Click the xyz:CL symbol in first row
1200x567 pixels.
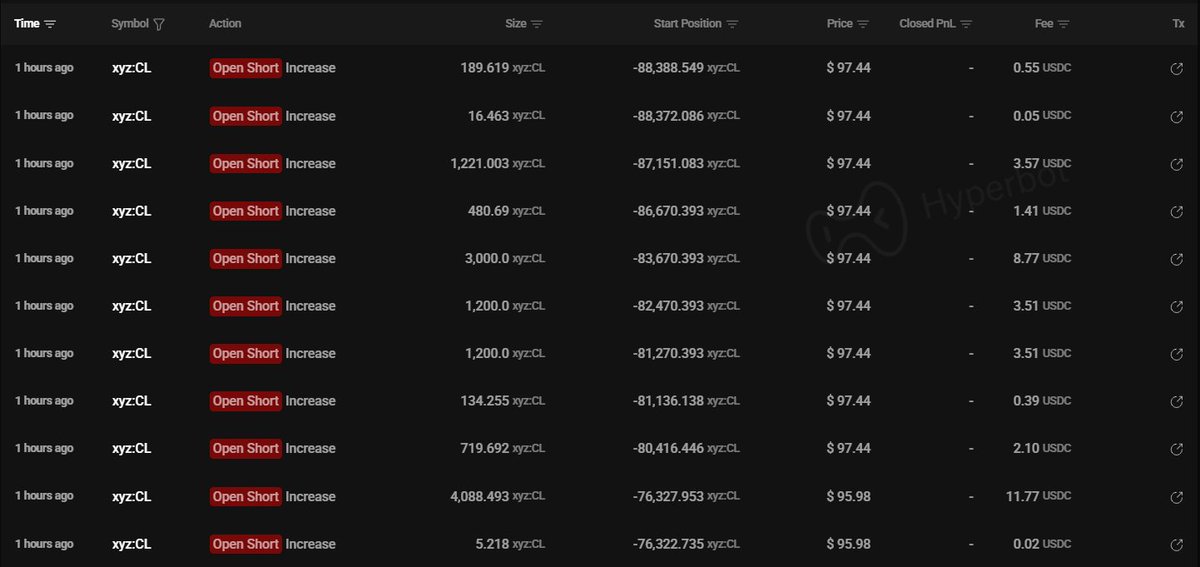[x=131, y=68]
